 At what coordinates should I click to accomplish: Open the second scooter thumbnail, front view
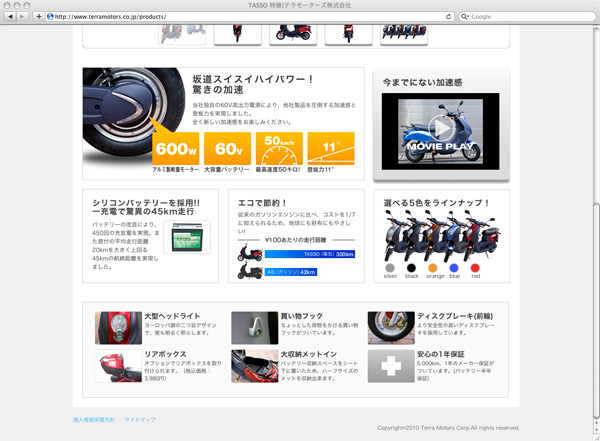pos(238,34)
